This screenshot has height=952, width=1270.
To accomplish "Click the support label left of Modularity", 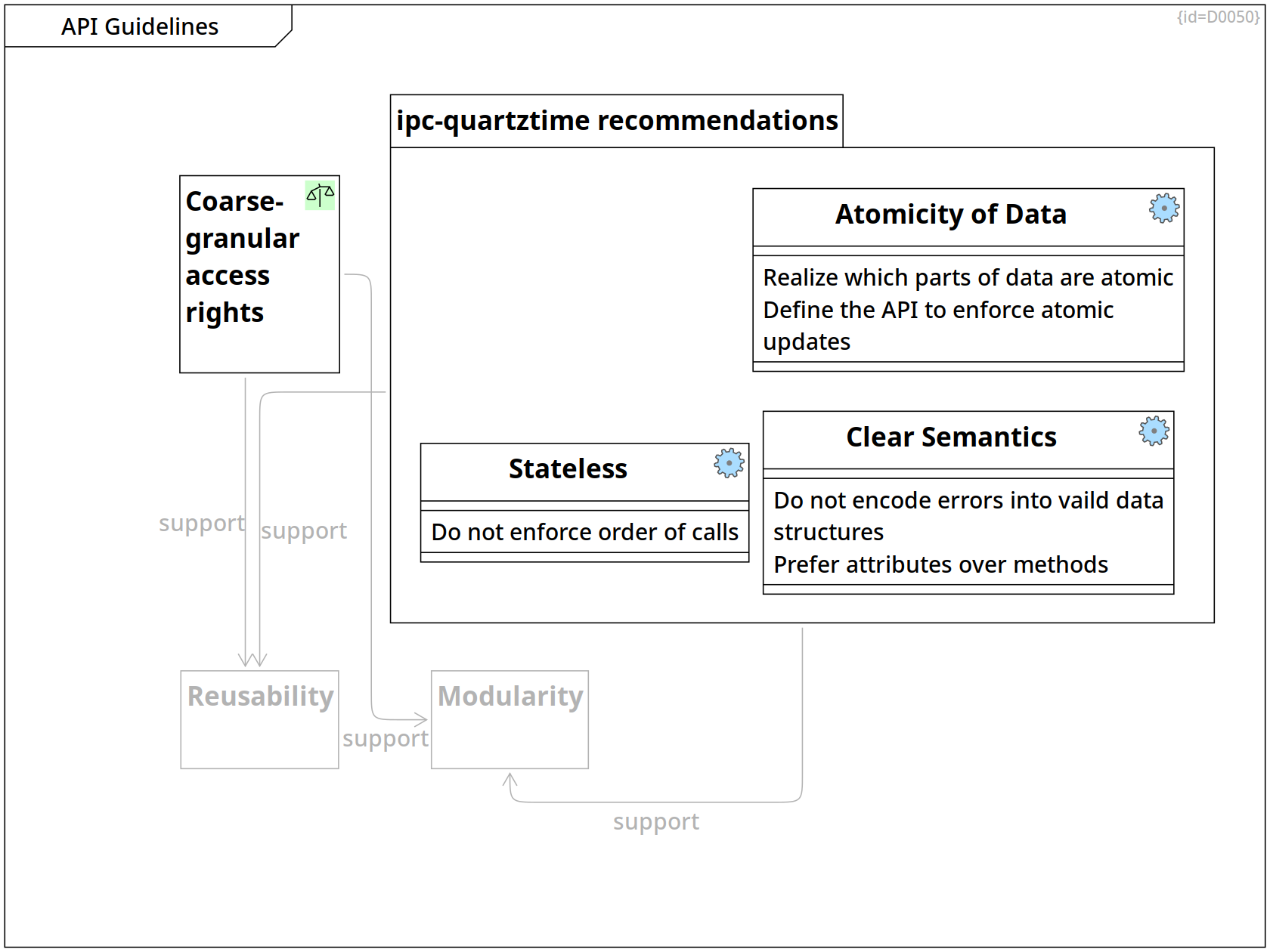I will pos(385,739).
